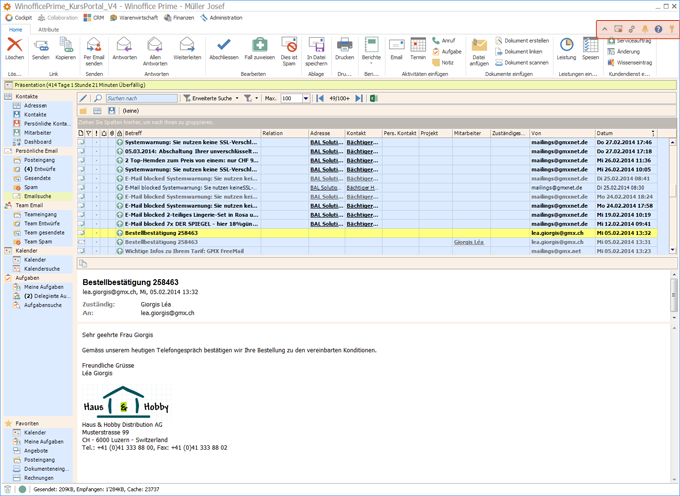Reply using the Antworten icon
This screenshot has height=496, width=680.
[x=124, y=45]
